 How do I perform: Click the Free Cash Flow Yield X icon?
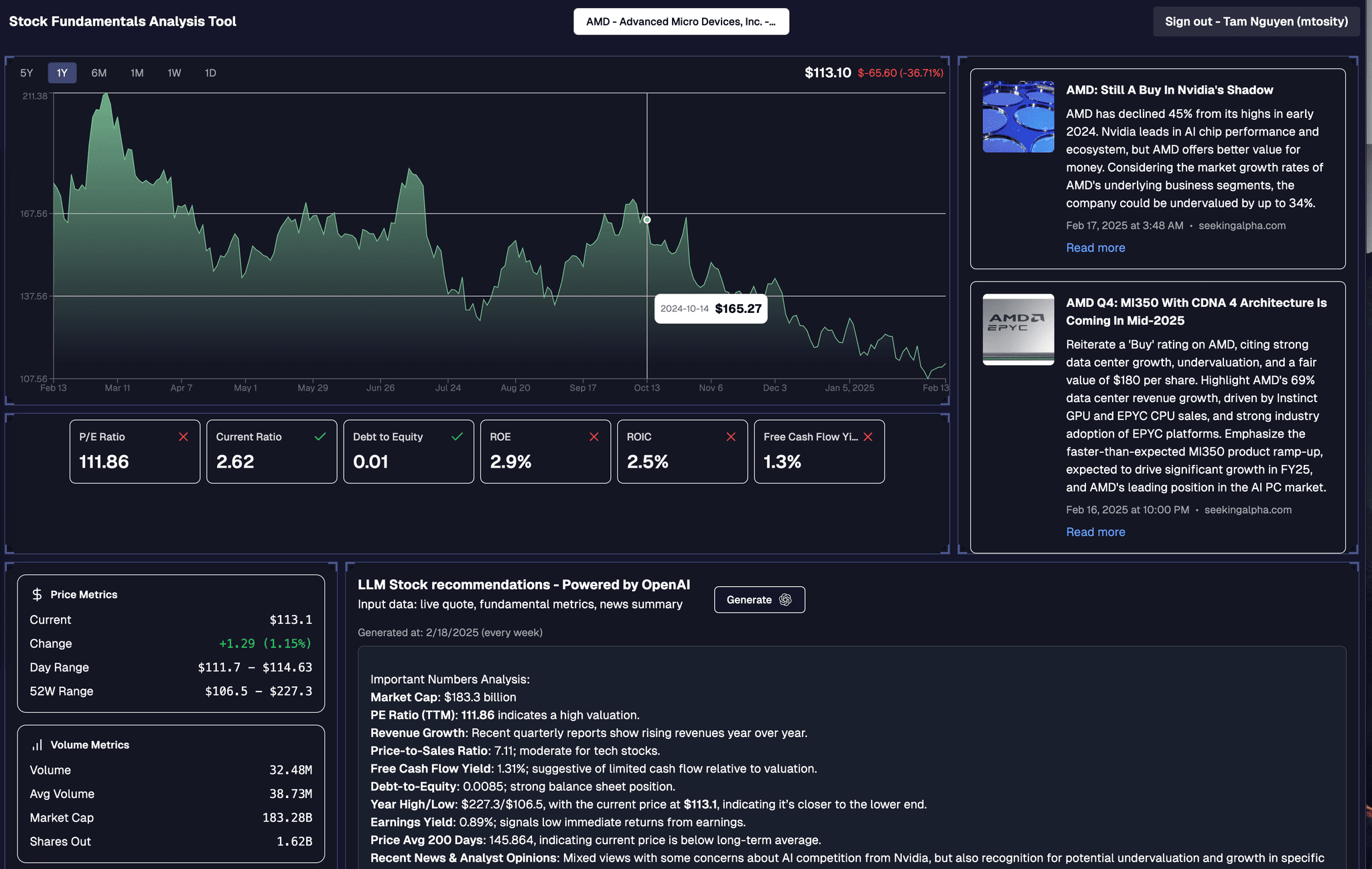click(x=868, y=437)
